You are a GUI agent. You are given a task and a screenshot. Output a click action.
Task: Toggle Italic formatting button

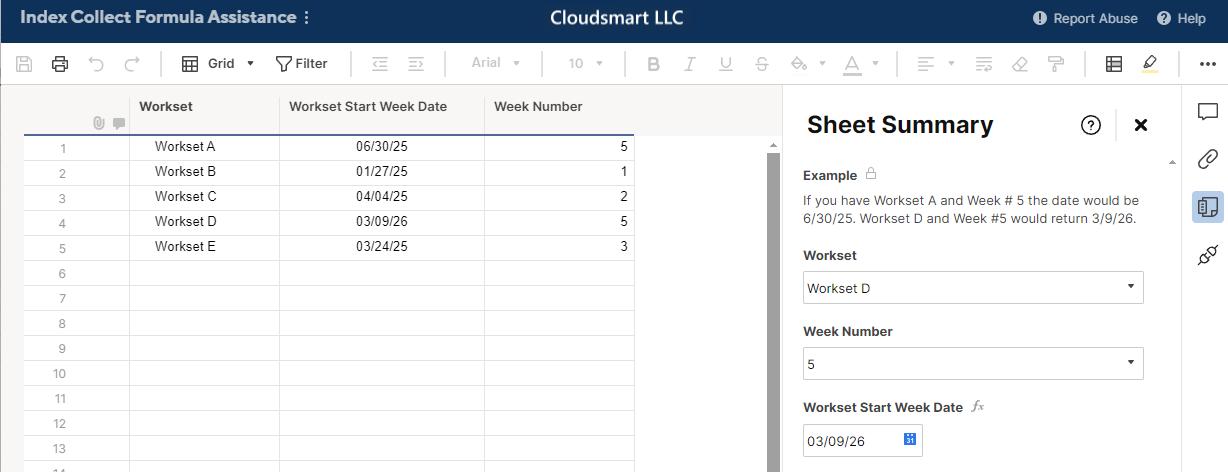689,64
